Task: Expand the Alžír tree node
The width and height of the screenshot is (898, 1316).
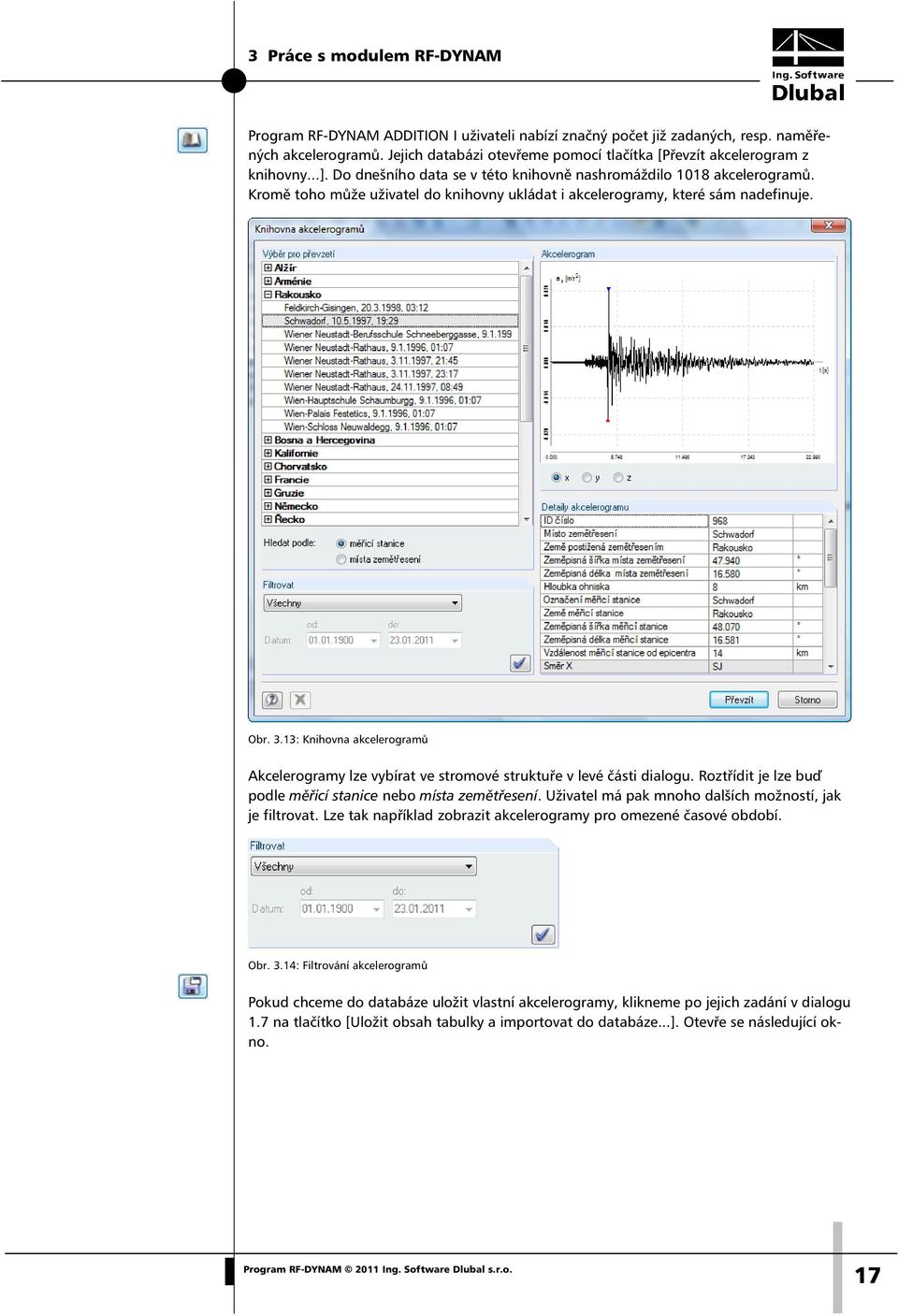Action: pyautogui.click(x=268, y=268)
